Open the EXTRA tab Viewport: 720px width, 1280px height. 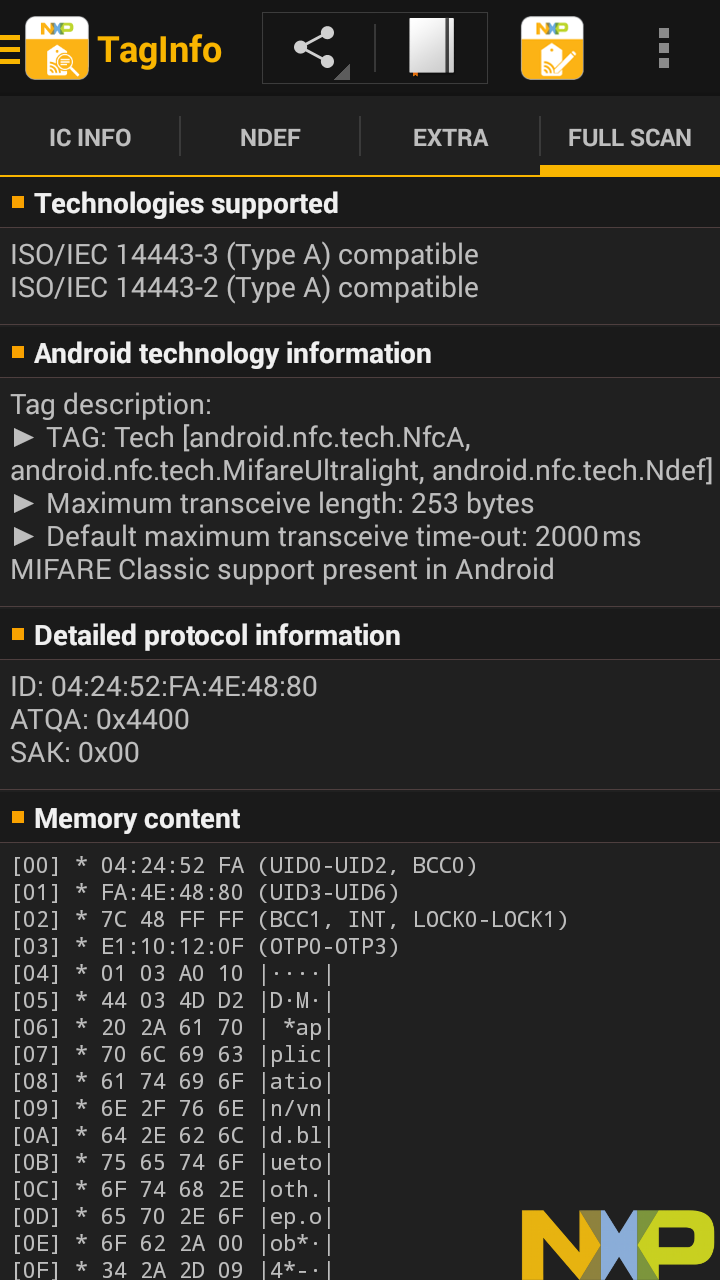pyautogui.click(x=450, y=138)
